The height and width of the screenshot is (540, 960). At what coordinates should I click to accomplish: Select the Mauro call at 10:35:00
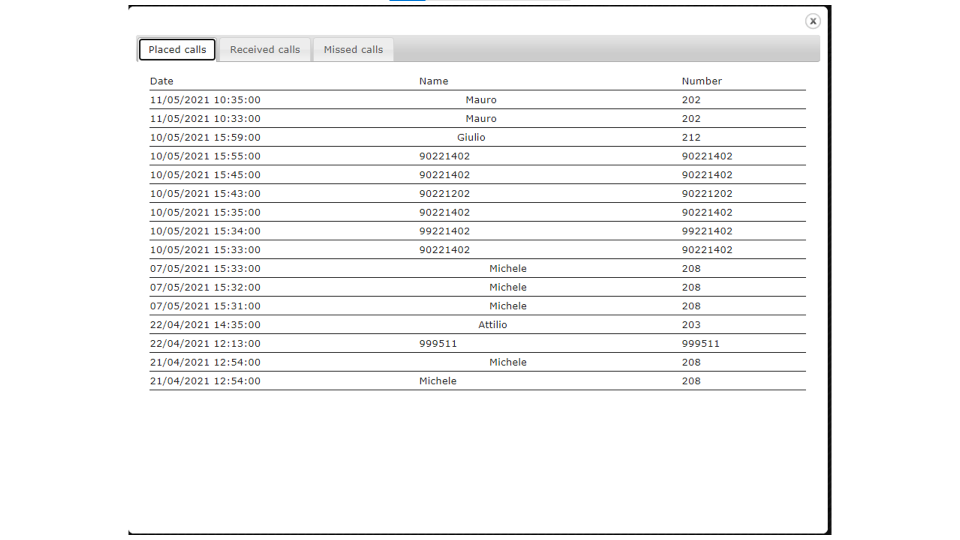478,100
